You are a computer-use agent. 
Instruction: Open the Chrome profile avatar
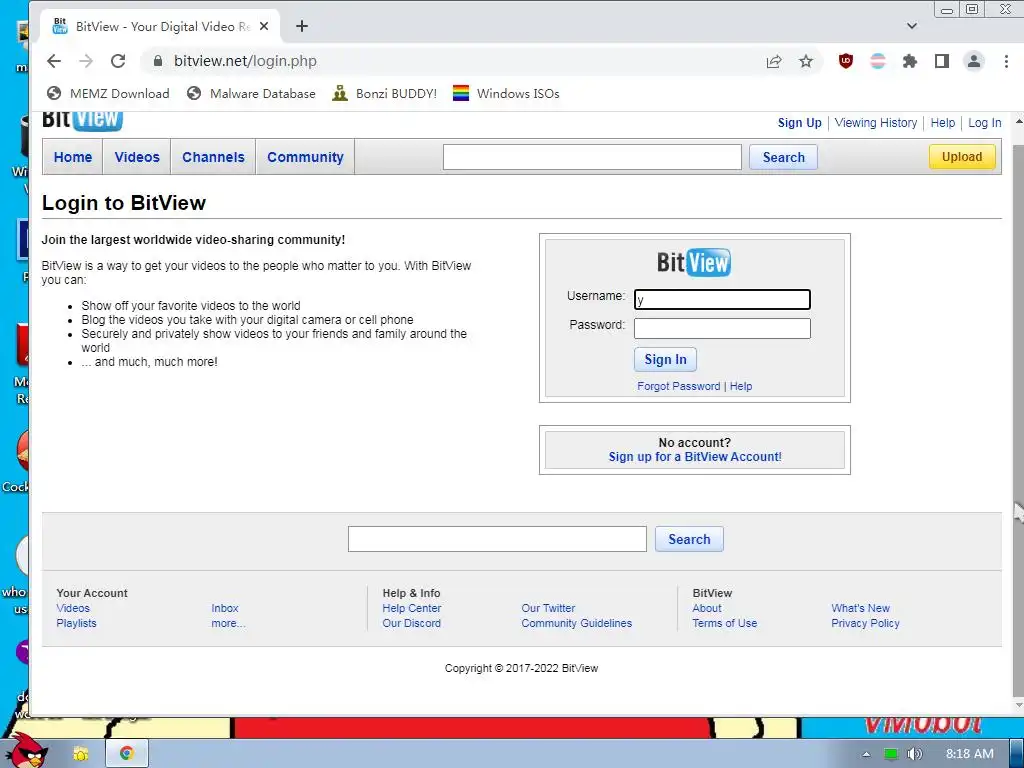point(974,61)
